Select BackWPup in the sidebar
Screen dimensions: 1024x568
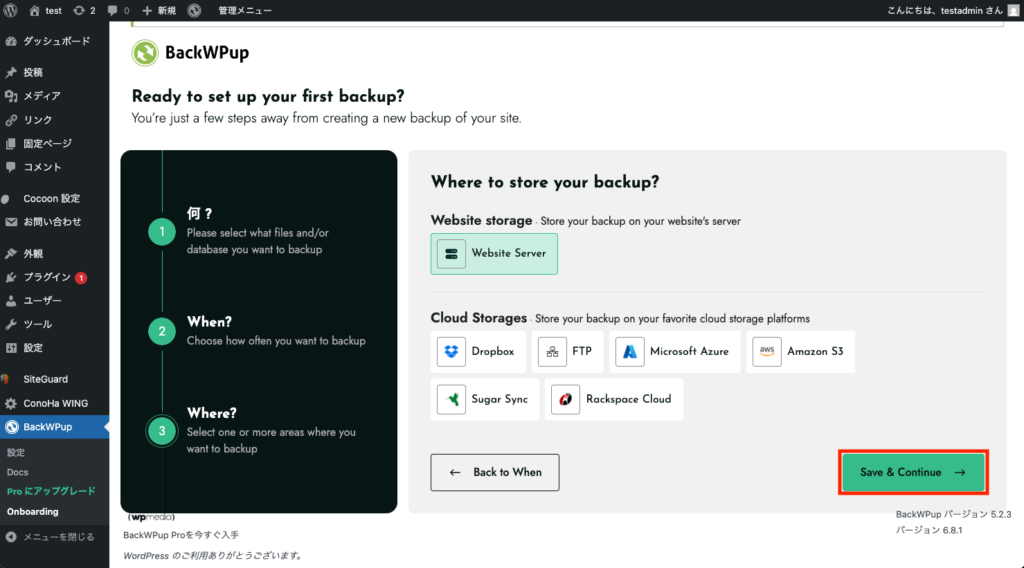[55, 427]
